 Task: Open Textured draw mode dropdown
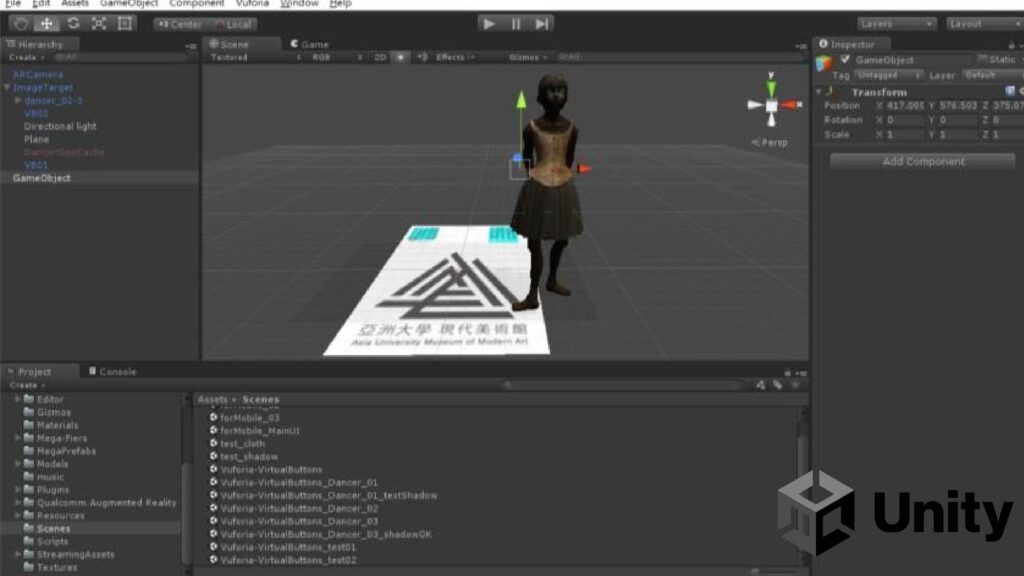coord(255,57)
